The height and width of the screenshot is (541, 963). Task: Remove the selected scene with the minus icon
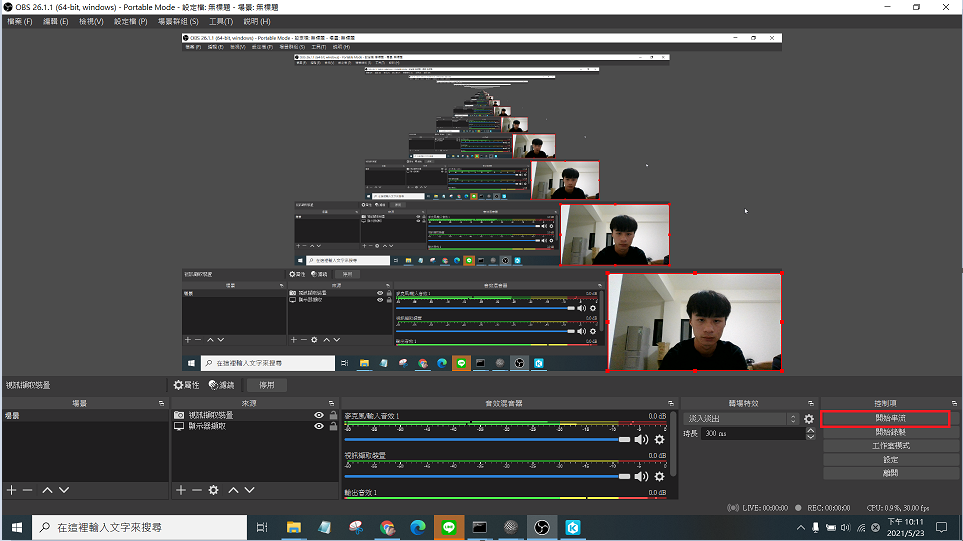tap(27, 490)
